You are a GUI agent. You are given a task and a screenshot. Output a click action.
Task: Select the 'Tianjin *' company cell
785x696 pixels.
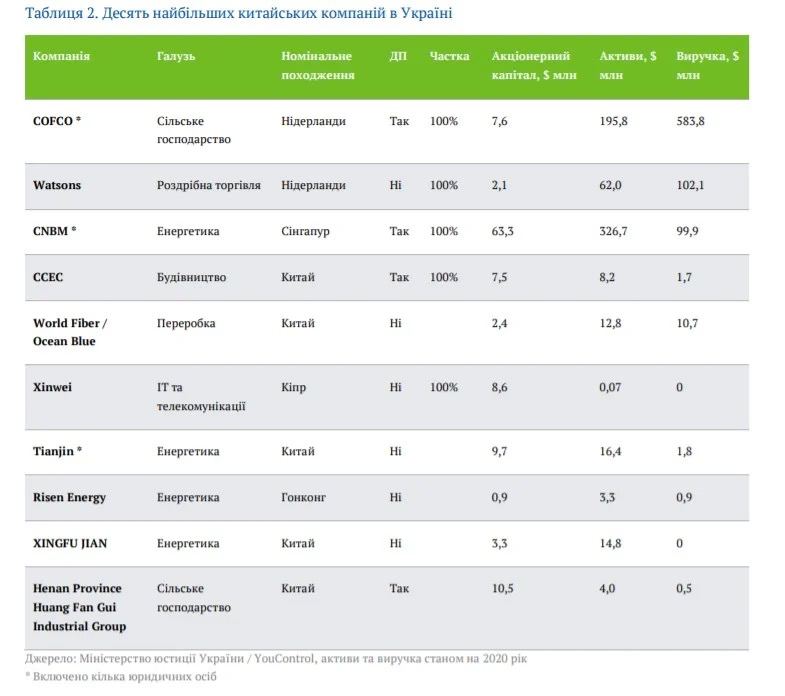click(x=57, y=452)
